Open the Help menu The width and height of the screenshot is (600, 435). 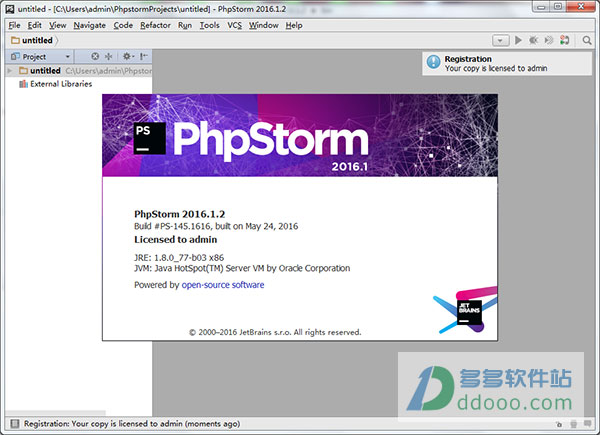click(x=294, y=25)
